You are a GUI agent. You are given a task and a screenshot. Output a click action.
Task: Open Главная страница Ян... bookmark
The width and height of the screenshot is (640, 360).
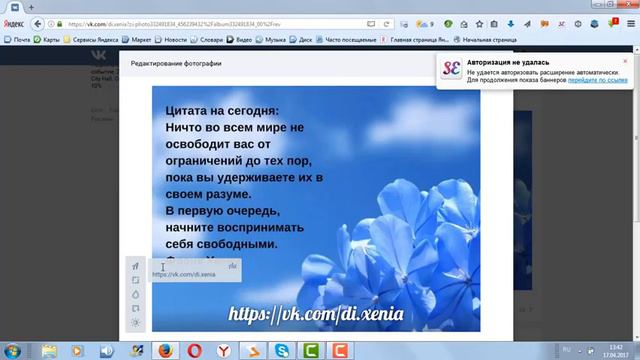(x=414, y=40)
